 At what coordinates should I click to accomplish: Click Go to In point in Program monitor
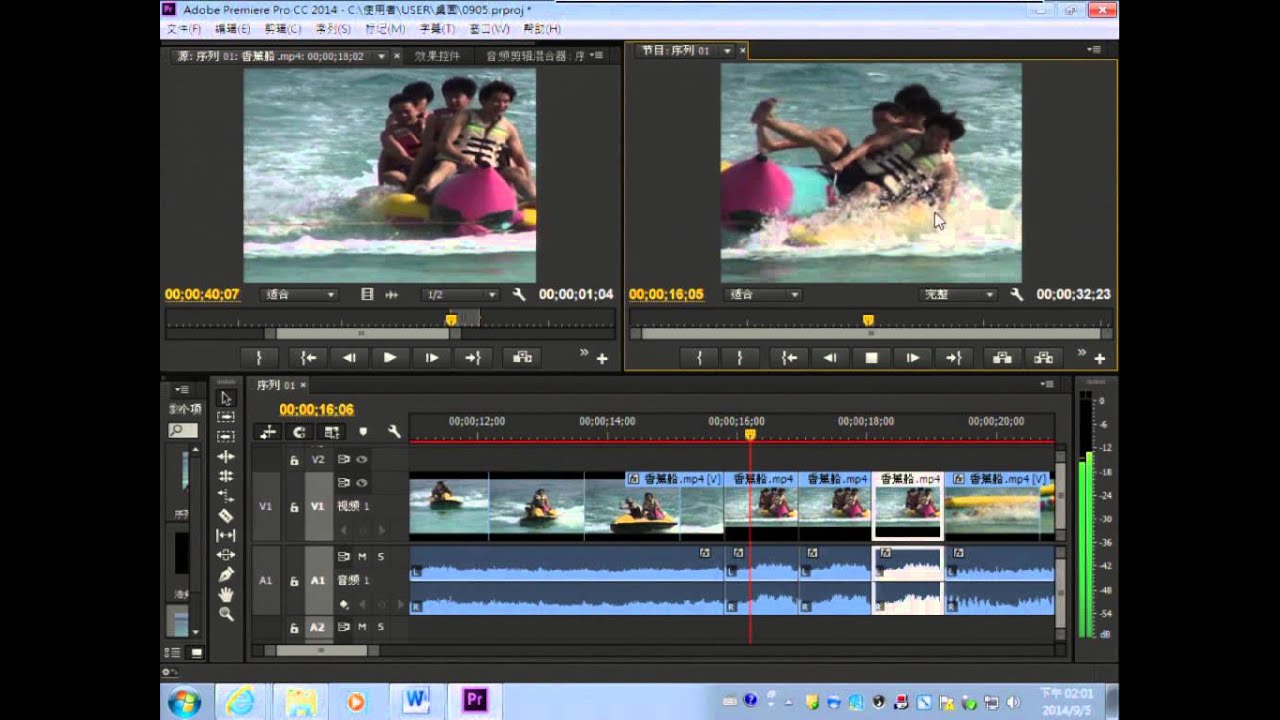pos(789,357)
